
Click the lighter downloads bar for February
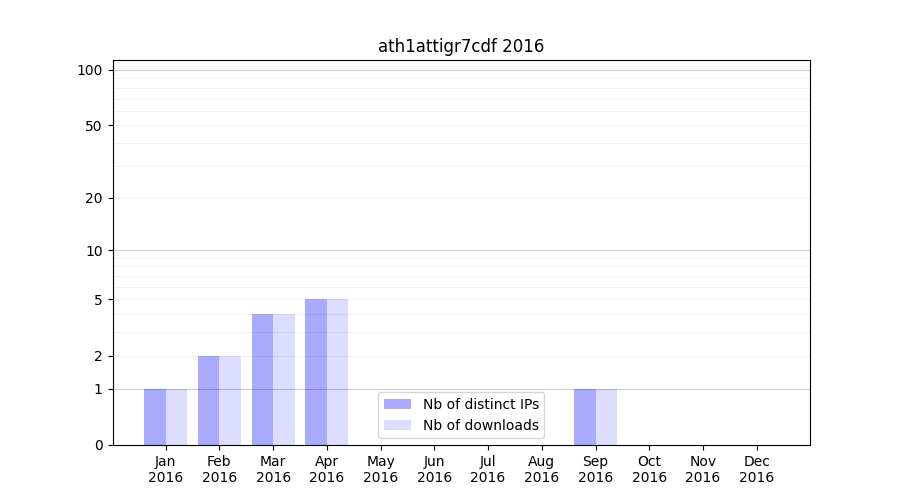point(230,400)
